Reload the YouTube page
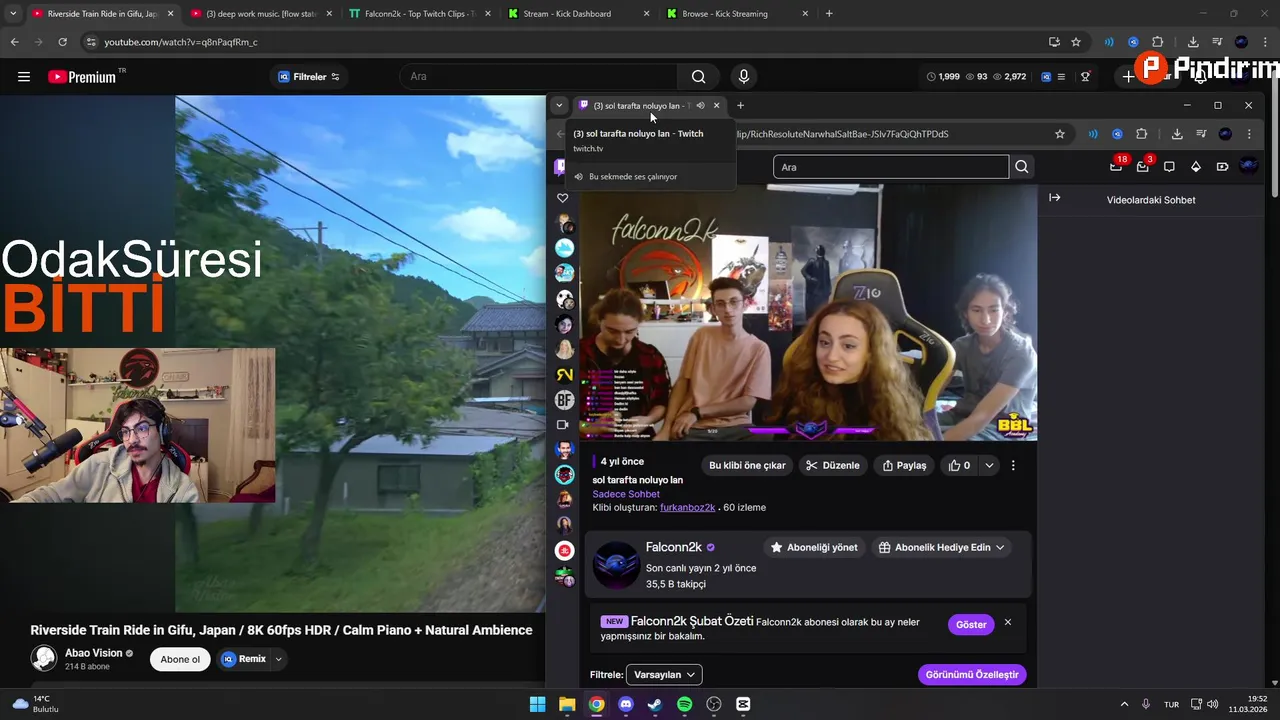 (x=62, y=42)
